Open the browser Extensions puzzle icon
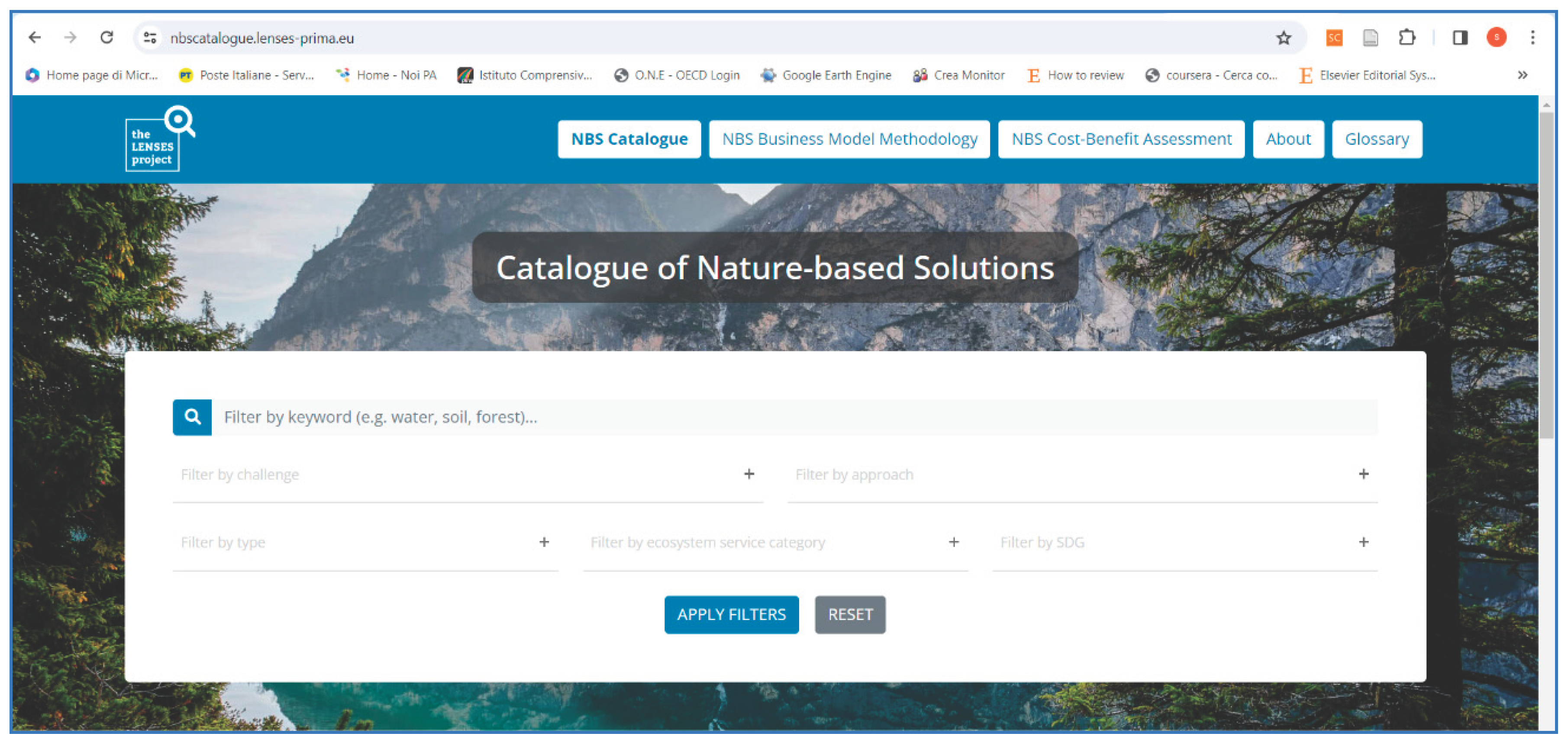 pyautogui.click(x=1407, y=39)
